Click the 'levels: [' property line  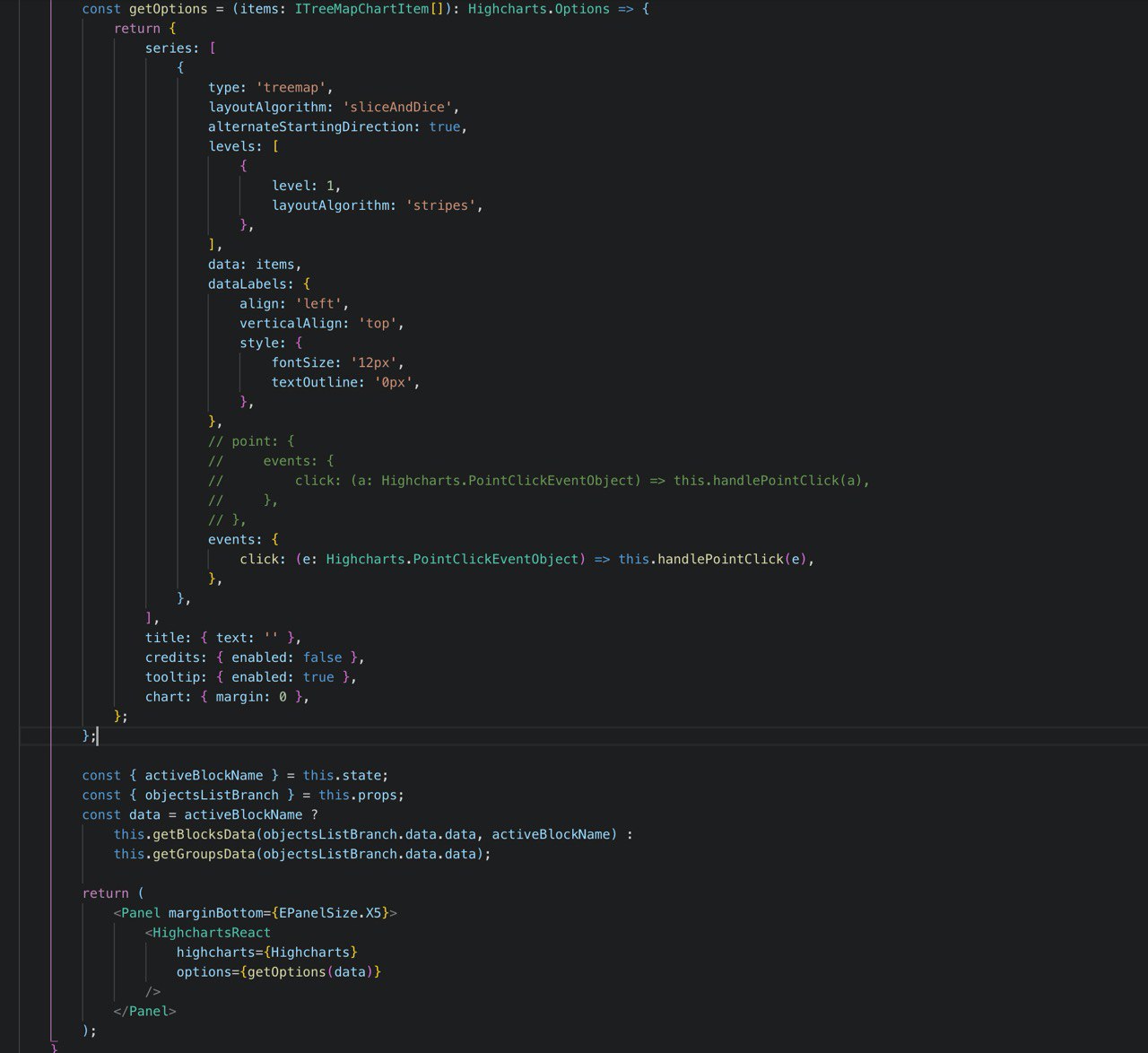(x=244, y=147)
